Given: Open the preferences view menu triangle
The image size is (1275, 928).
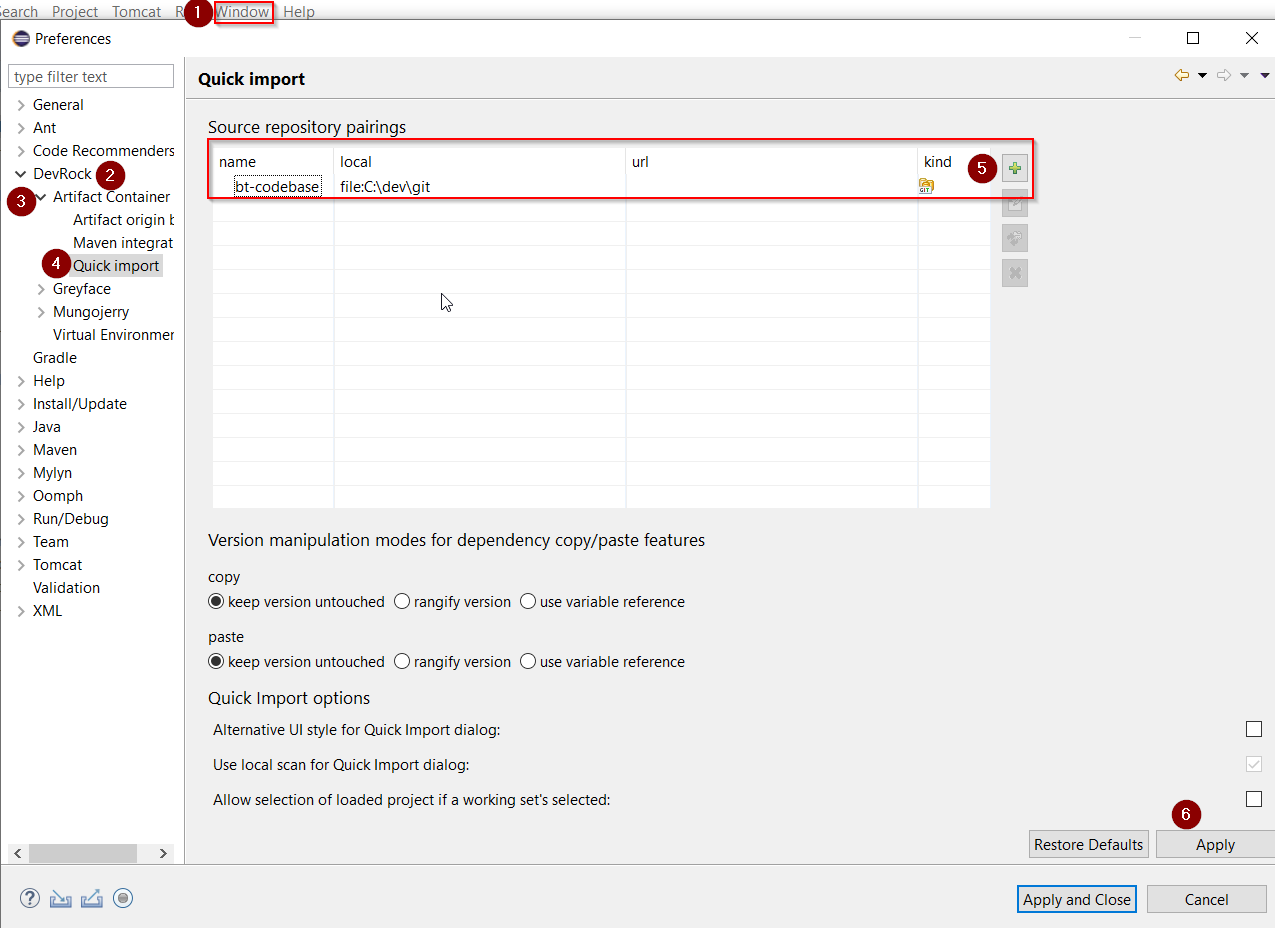Looking at the screenshot, I should [x=1265, y=76].
